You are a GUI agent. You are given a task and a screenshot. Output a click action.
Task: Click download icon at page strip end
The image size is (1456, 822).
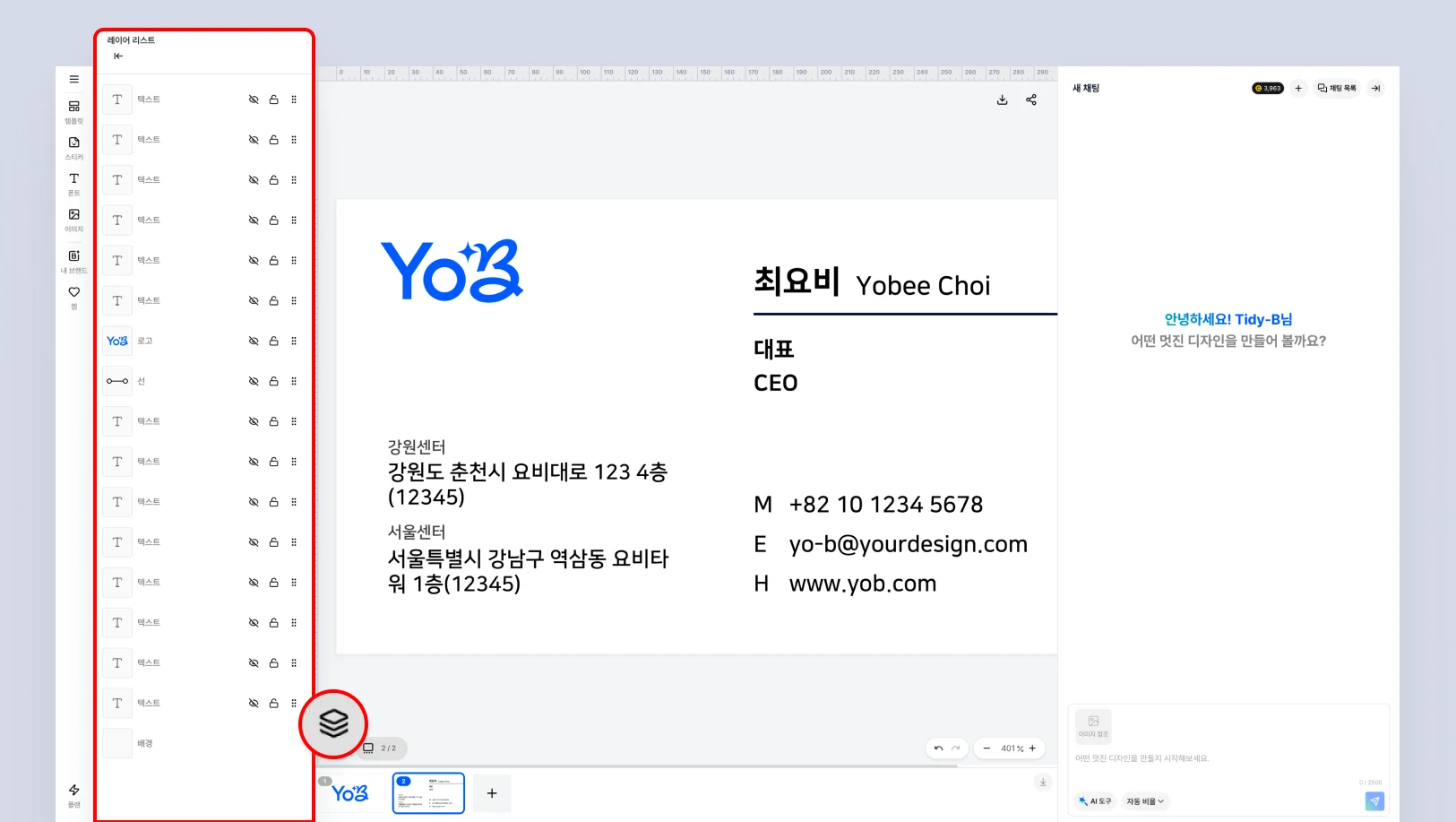click(x=1043, y=783)
